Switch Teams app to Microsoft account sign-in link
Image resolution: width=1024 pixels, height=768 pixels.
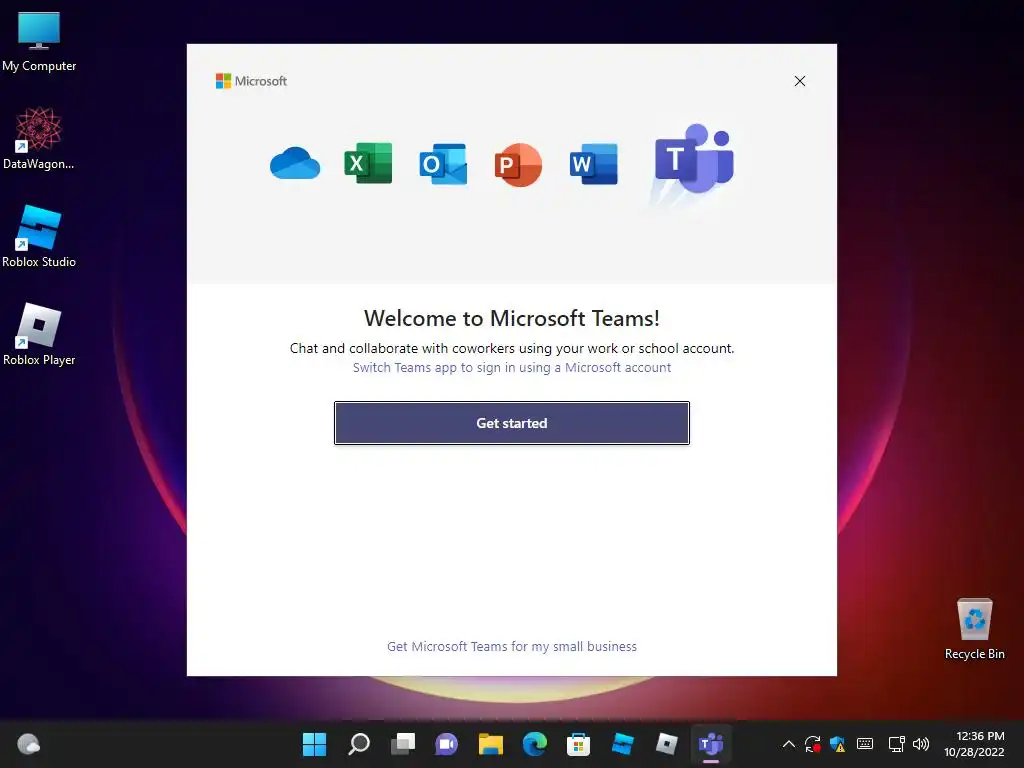pyautogui.click(x=512, y=368)
